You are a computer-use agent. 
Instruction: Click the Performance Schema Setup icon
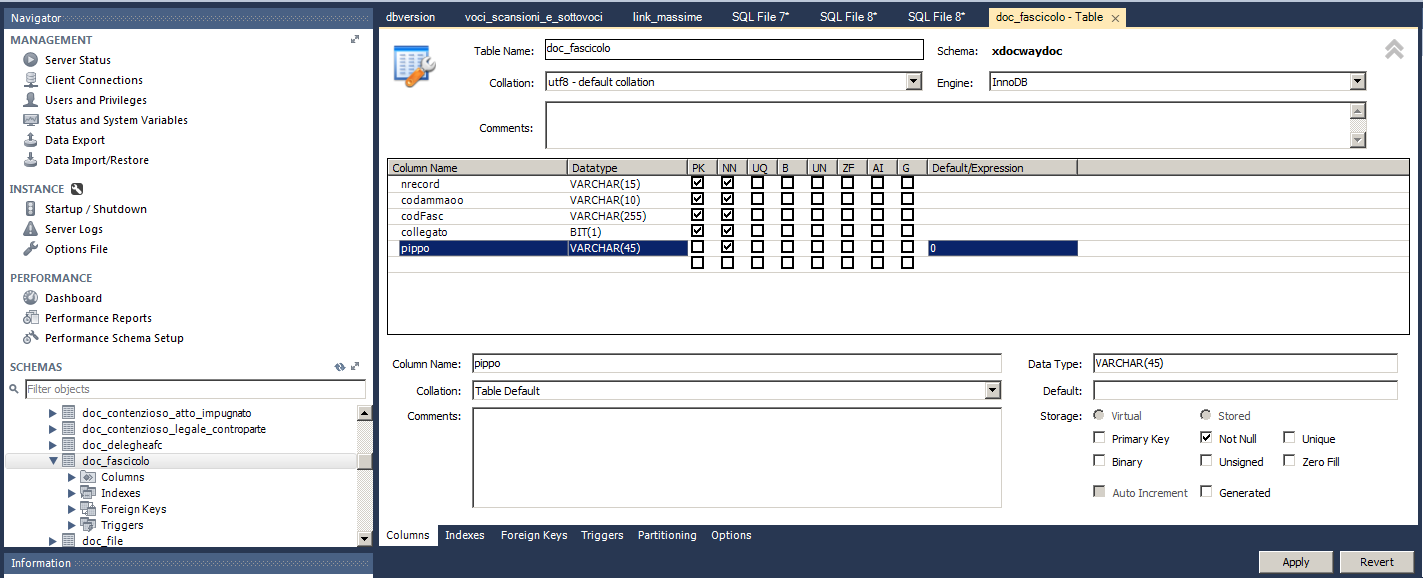[x=30, y=338]
